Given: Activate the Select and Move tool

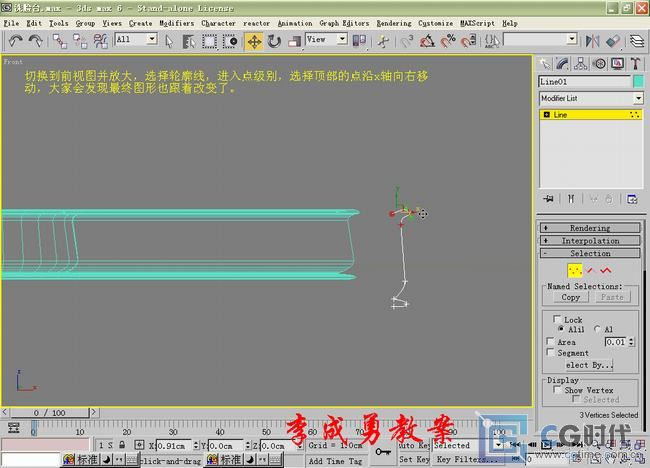Looking at the screenshot, I should click(x=254, y=41).
